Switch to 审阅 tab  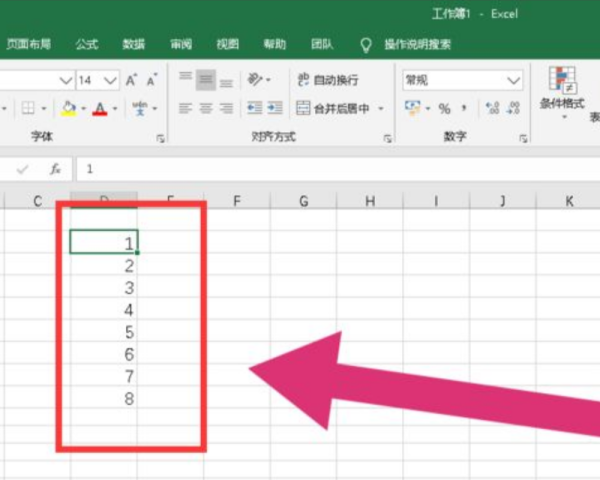[x=181, y=44]
